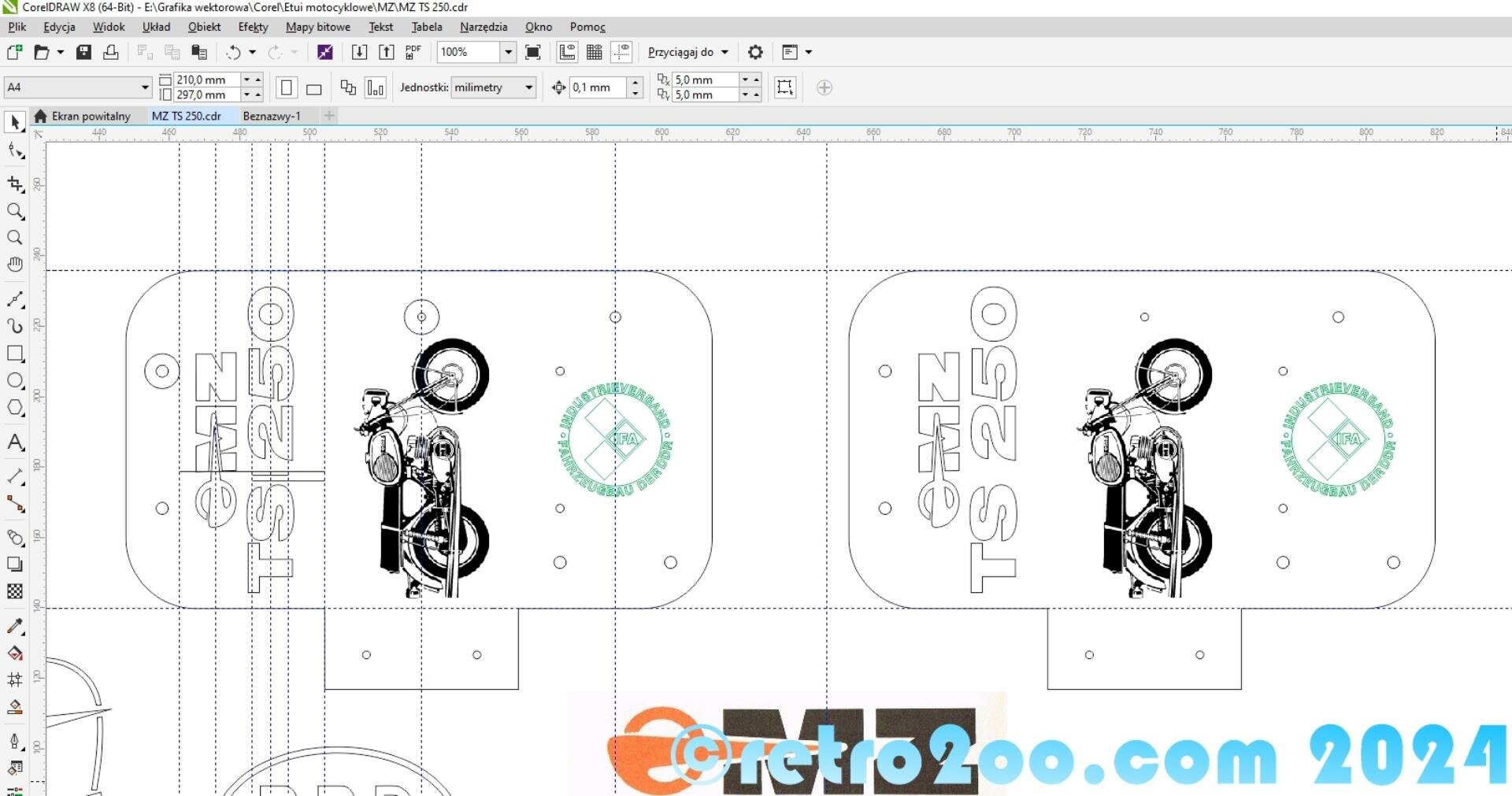Activate the Rectangle tool
The image size is (1512, 796).
point(15,354)
